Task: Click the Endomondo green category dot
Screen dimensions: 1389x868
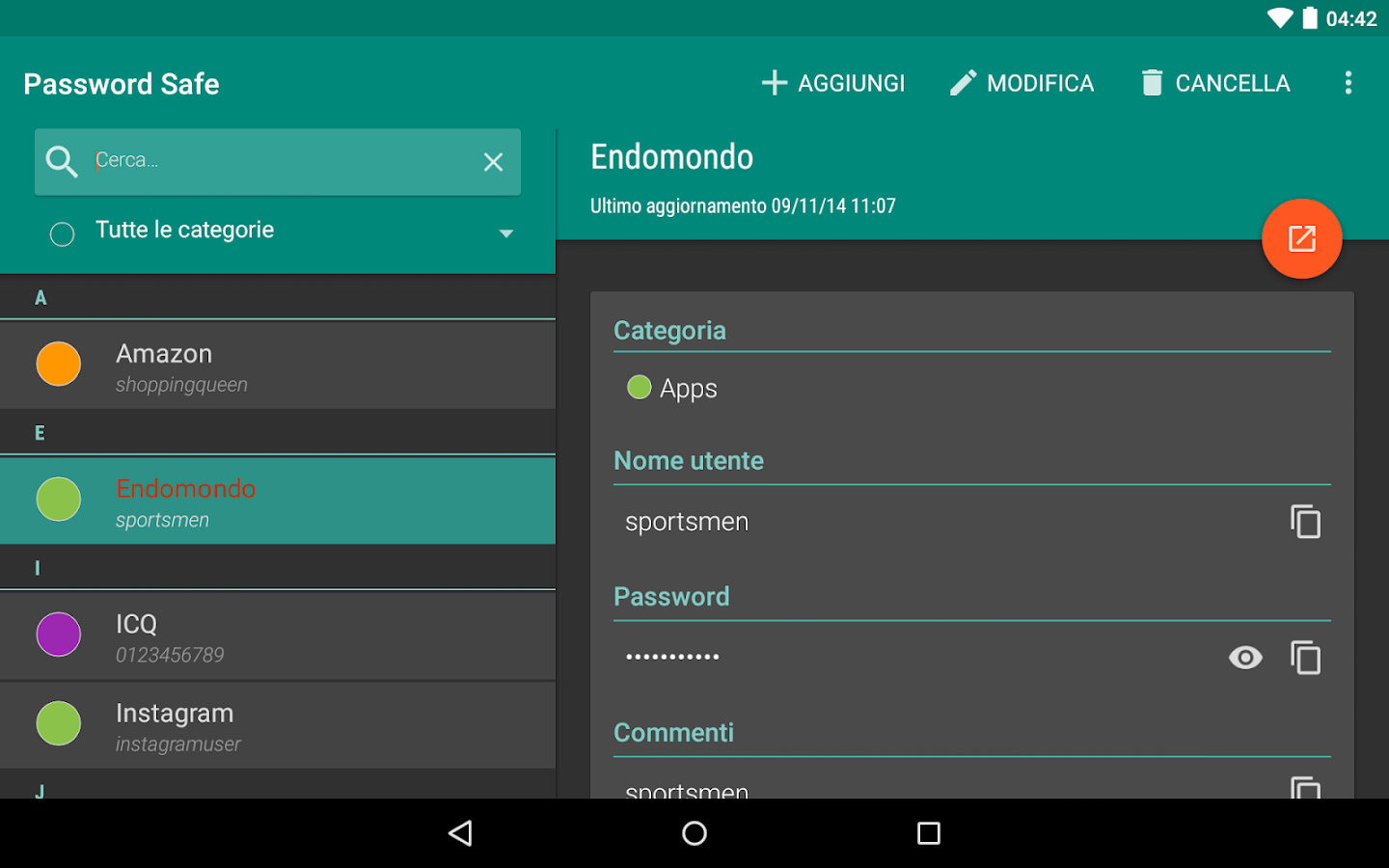Action: point(58,499)
